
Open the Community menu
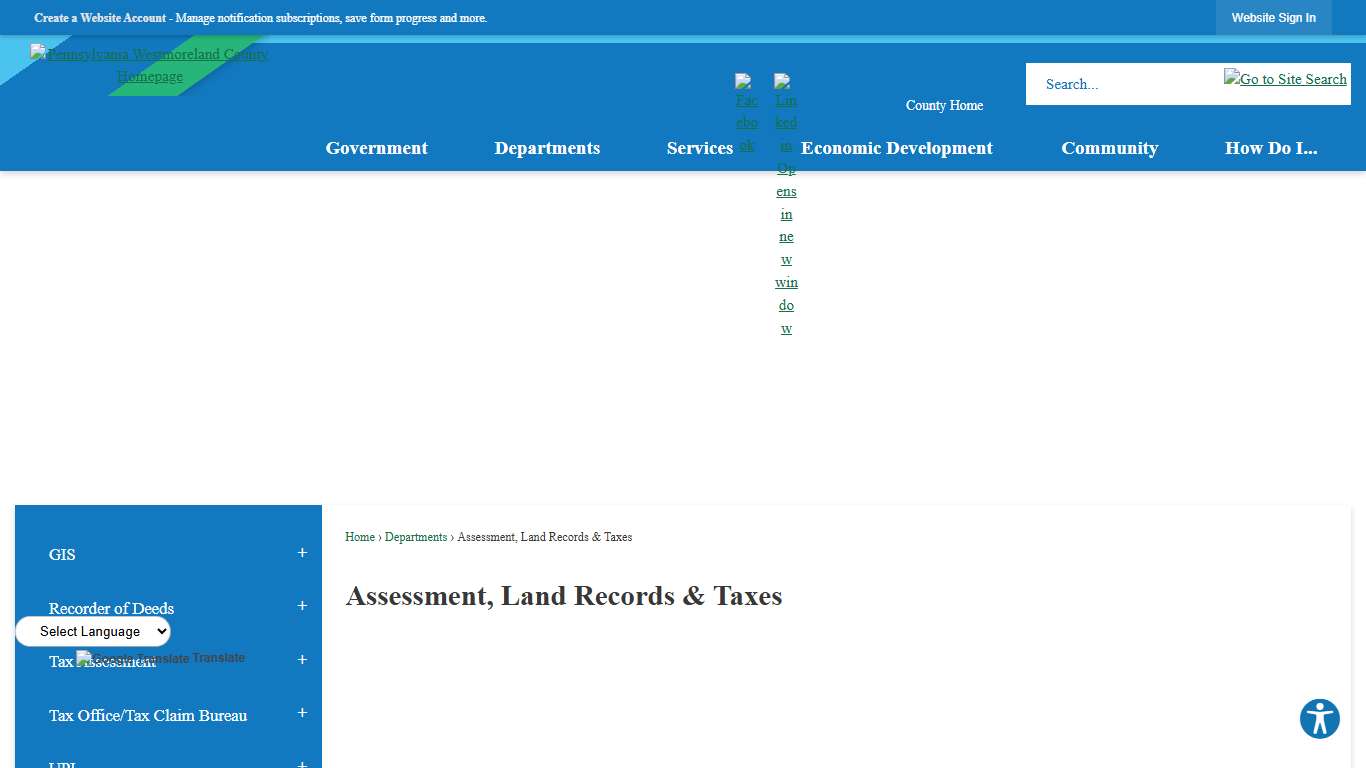tap(1110, 148)
